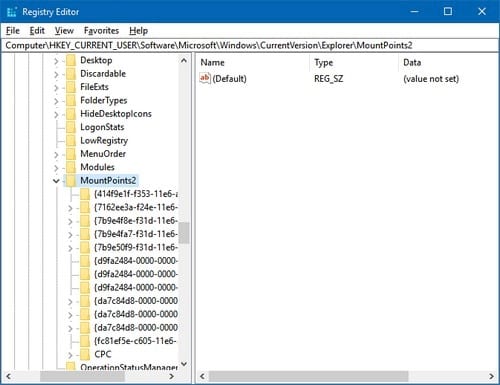The image size is (500, 385).
Task: Click the ab string icon beside (Default)
Action: pyautogui.click(x=205, y=78)
